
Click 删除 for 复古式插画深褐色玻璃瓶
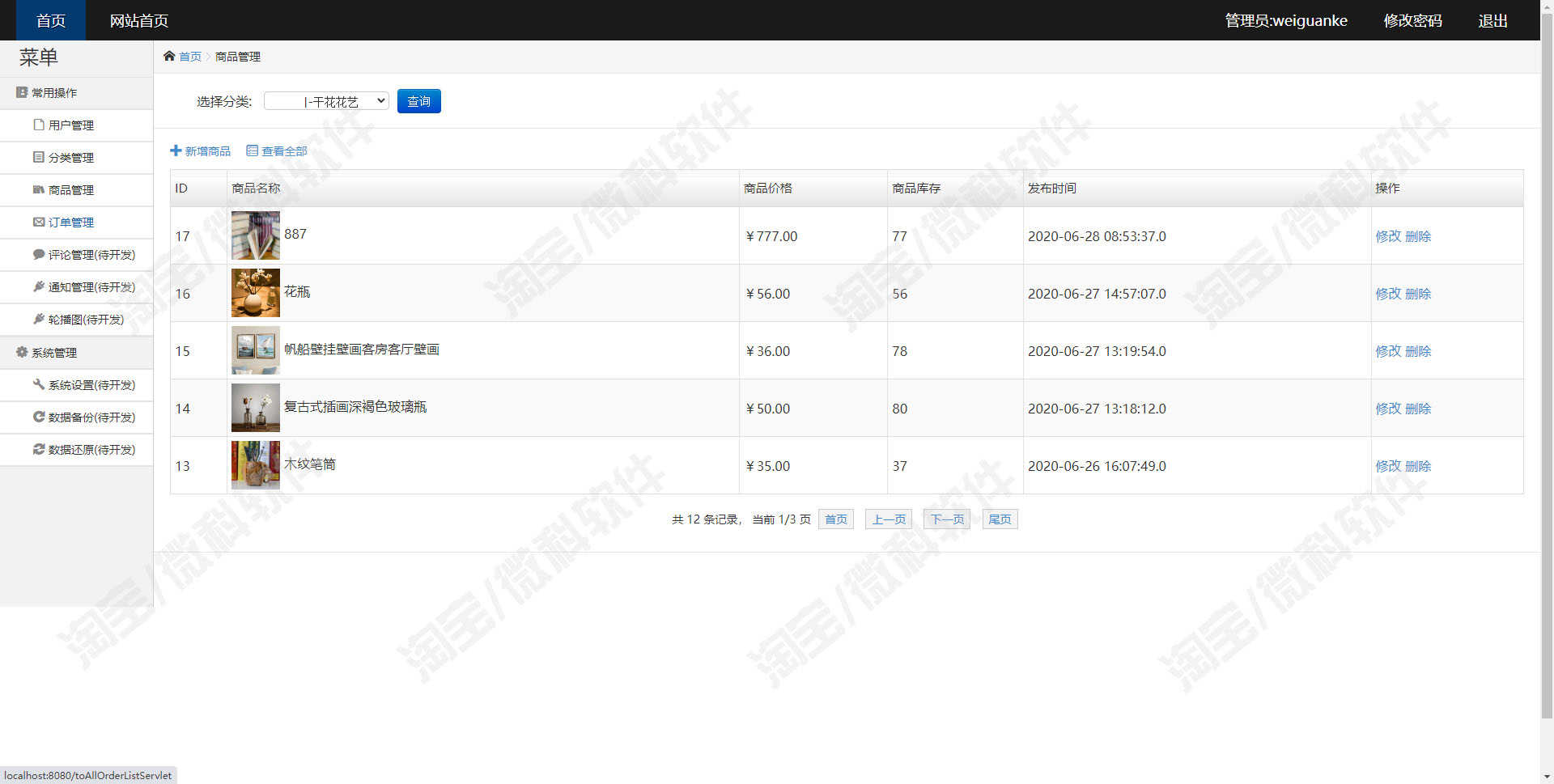1418,409
